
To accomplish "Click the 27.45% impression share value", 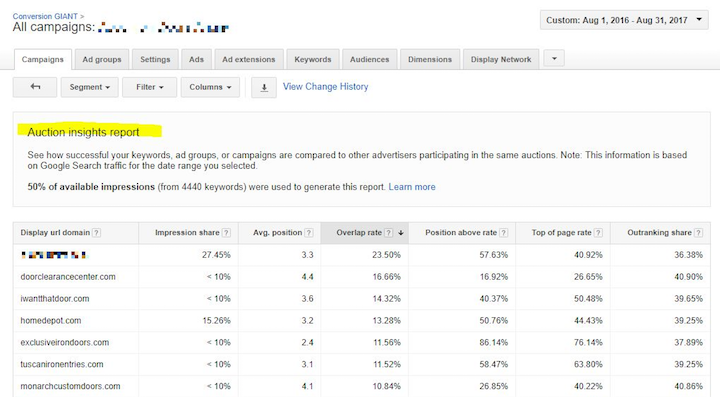I will click(216, 255).
